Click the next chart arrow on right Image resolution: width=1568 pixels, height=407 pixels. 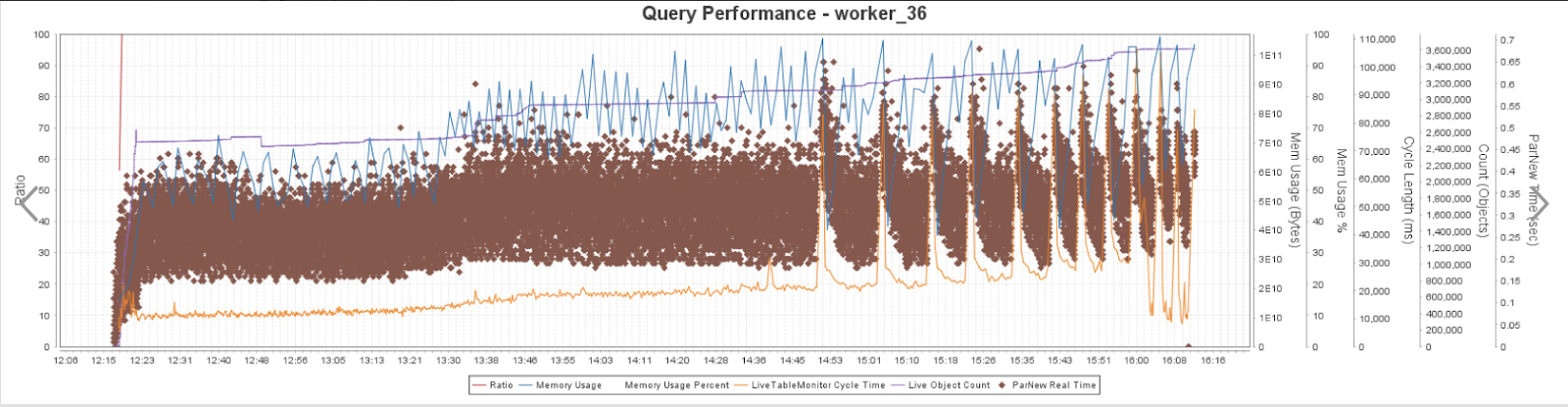tap(1540, 204)
